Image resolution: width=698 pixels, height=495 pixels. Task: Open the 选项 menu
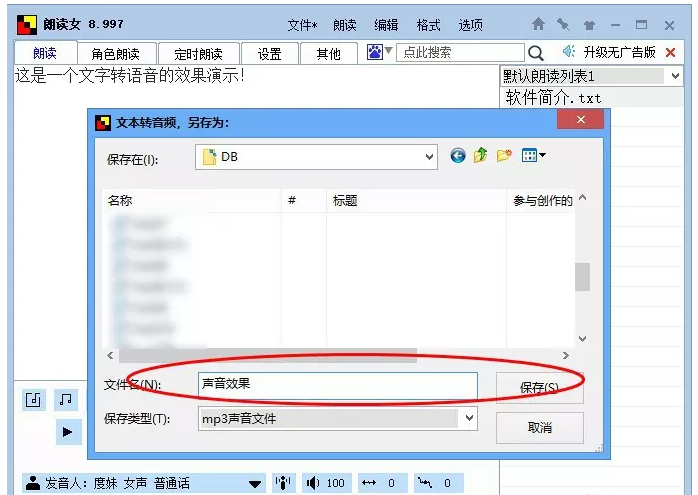(x=471, y=25)
